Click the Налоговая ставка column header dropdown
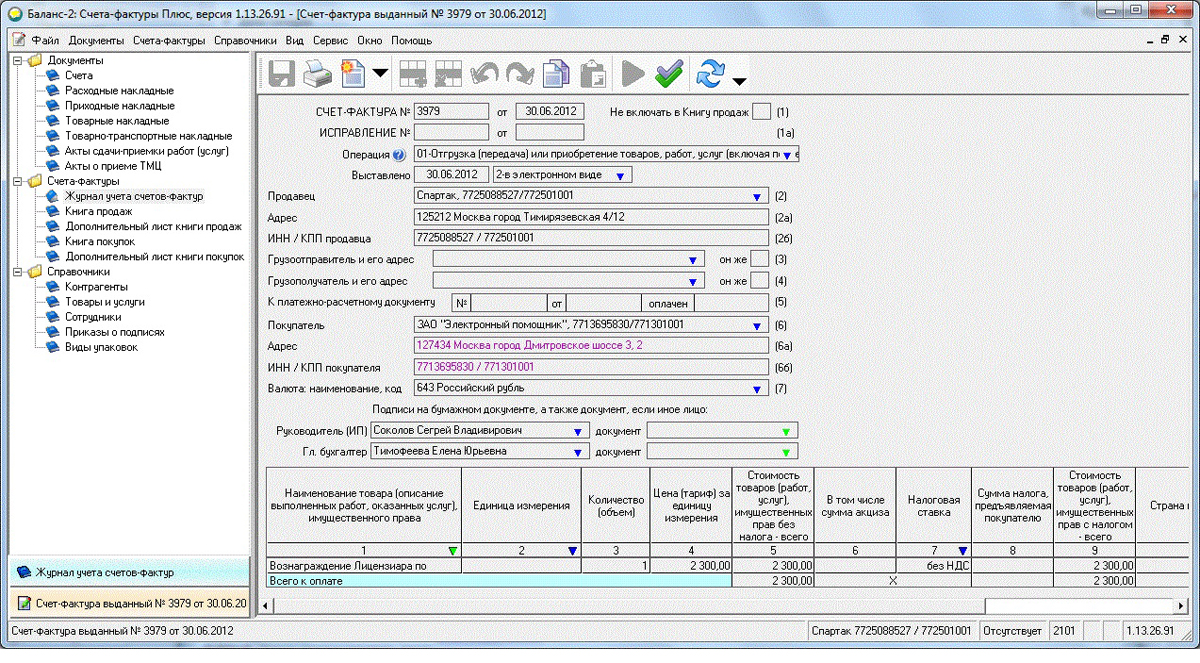The image size is (1200, 663). (962, 551)
